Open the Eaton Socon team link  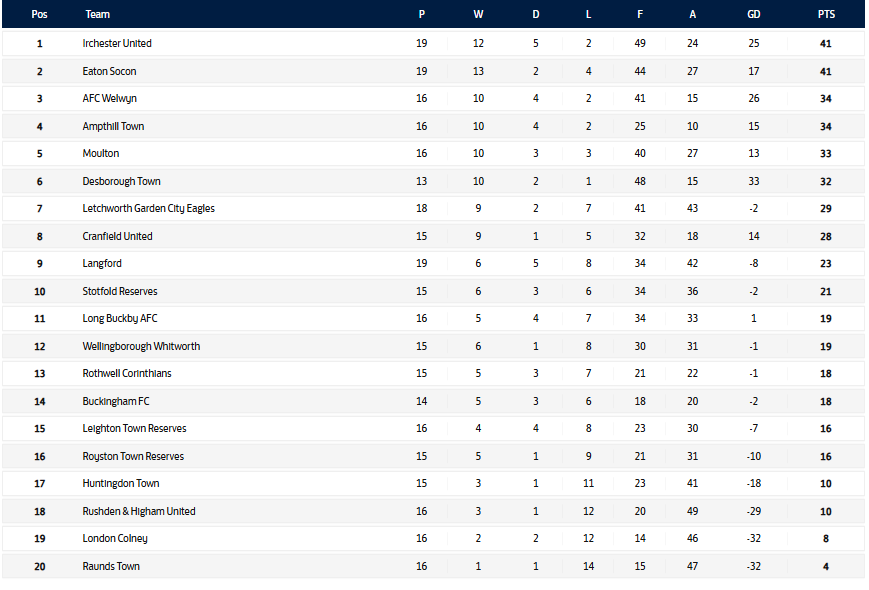pyautogui.click(x=109, y=72)
